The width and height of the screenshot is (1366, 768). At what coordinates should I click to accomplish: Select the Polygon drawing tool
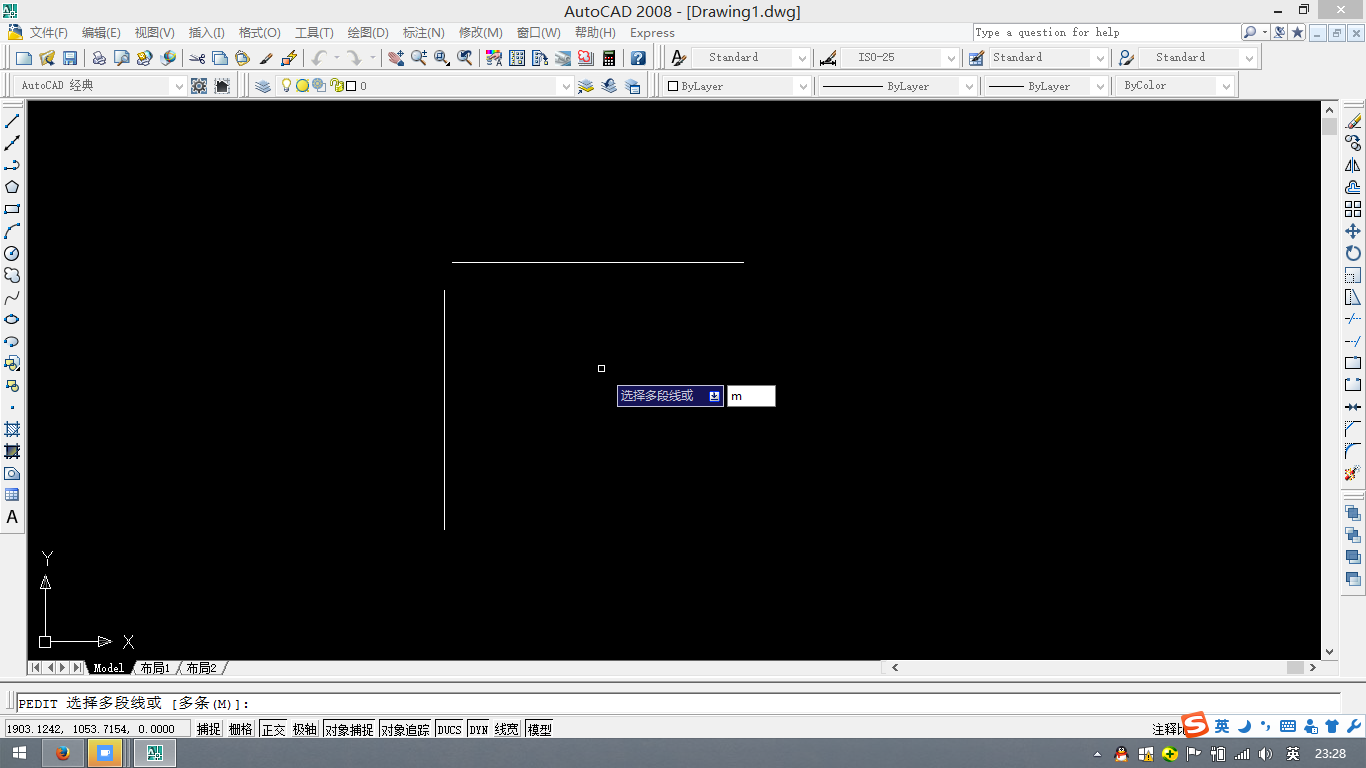pos(12,187)
